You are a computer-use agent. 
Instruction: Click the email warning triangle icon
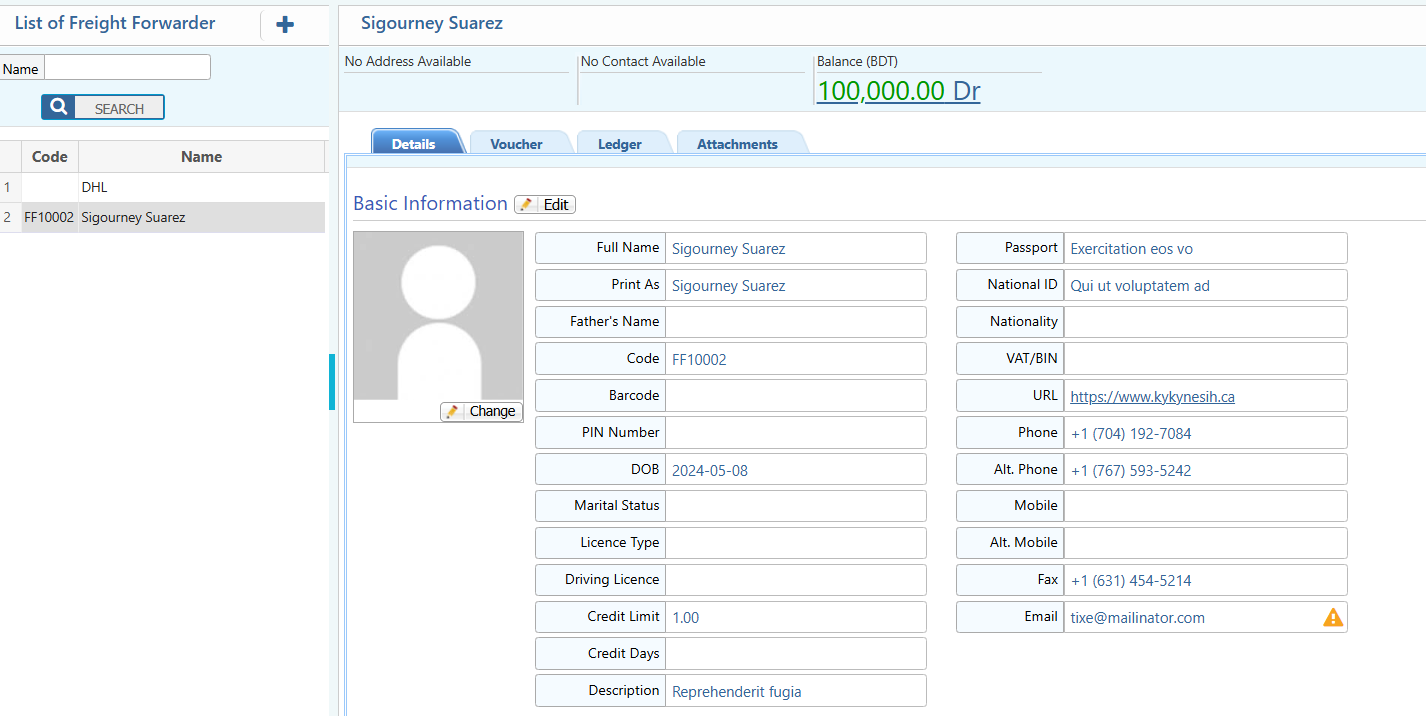click(x=1333, y=618)
